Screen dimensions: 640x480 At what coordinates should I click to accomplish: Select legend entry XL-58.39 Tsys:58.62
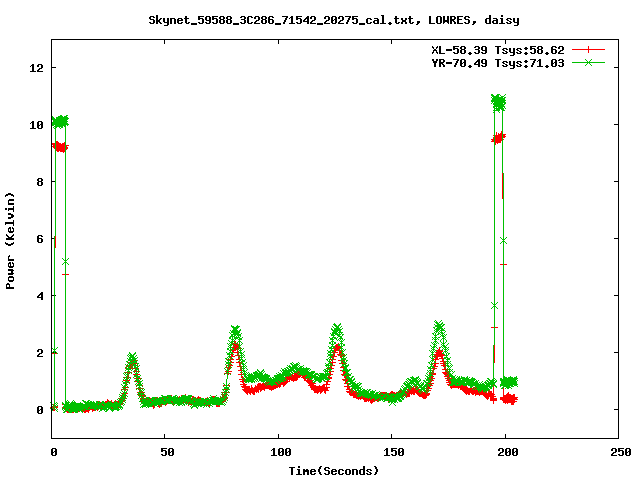(x=498, y=50)
